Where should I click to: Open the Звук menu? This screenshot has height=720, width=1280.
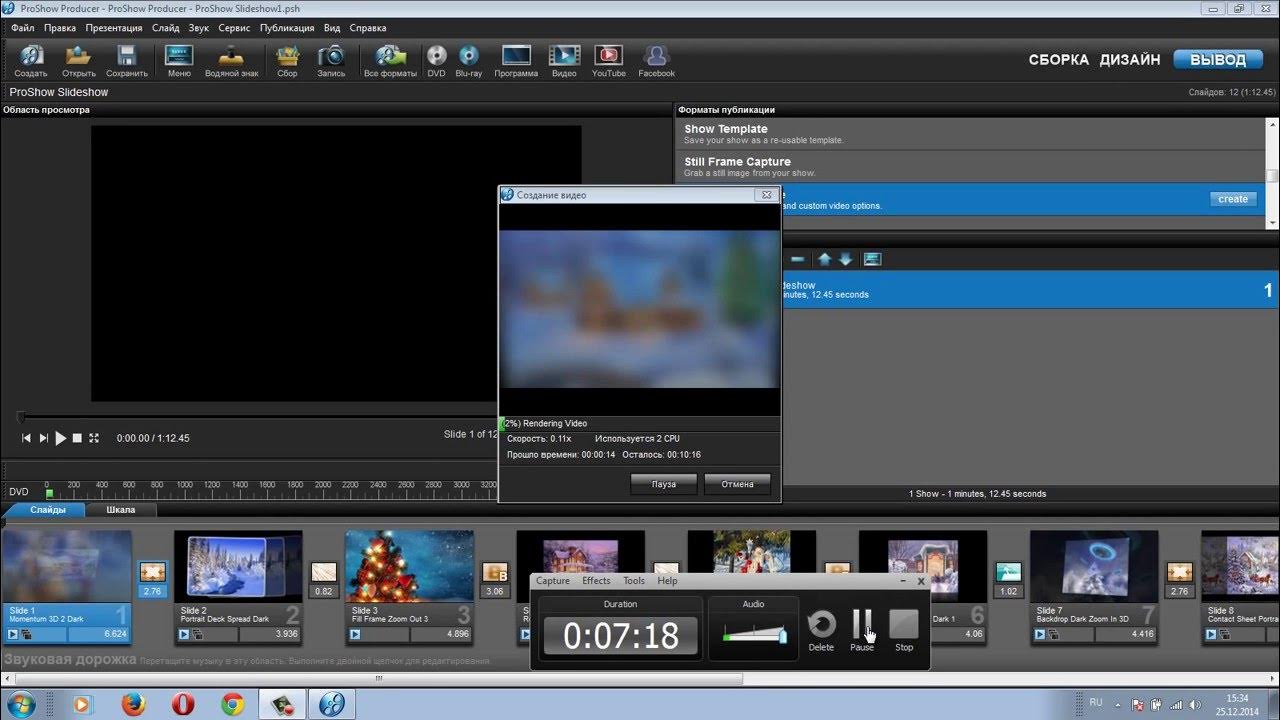[x=199, y=28]
